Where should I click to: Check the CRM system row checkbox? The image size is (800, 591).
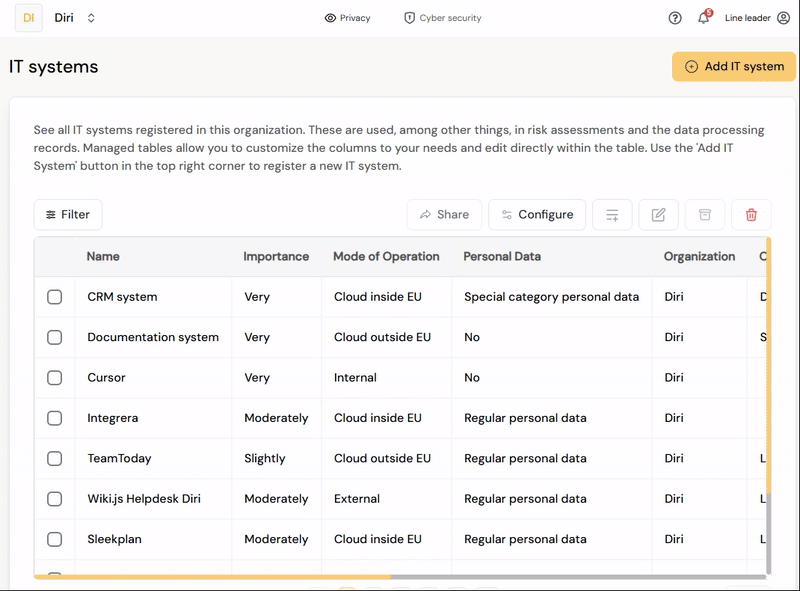[55, 297]
